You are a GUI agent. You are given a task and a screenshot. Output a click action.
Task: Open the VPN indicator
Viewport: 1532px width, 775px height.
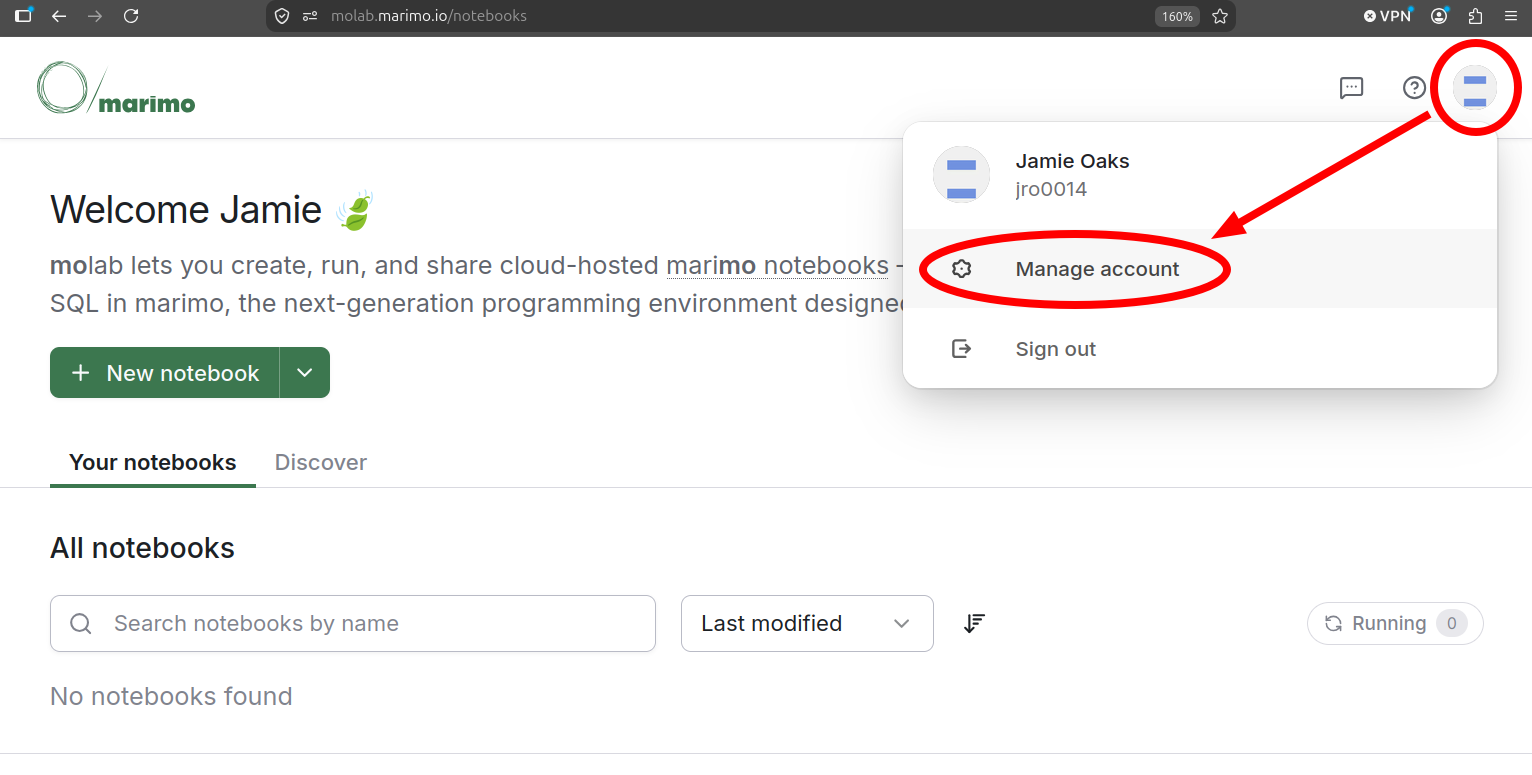[1388, 16]
